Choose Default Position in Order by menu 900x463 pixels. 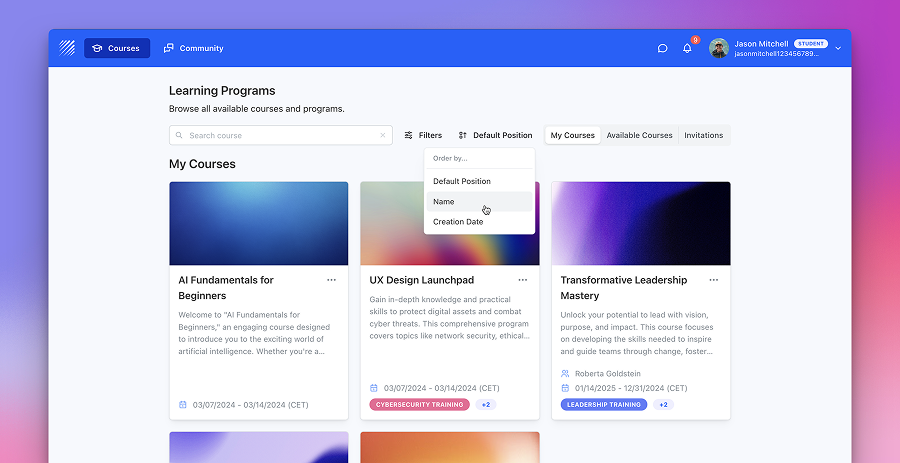click(479, 181)
